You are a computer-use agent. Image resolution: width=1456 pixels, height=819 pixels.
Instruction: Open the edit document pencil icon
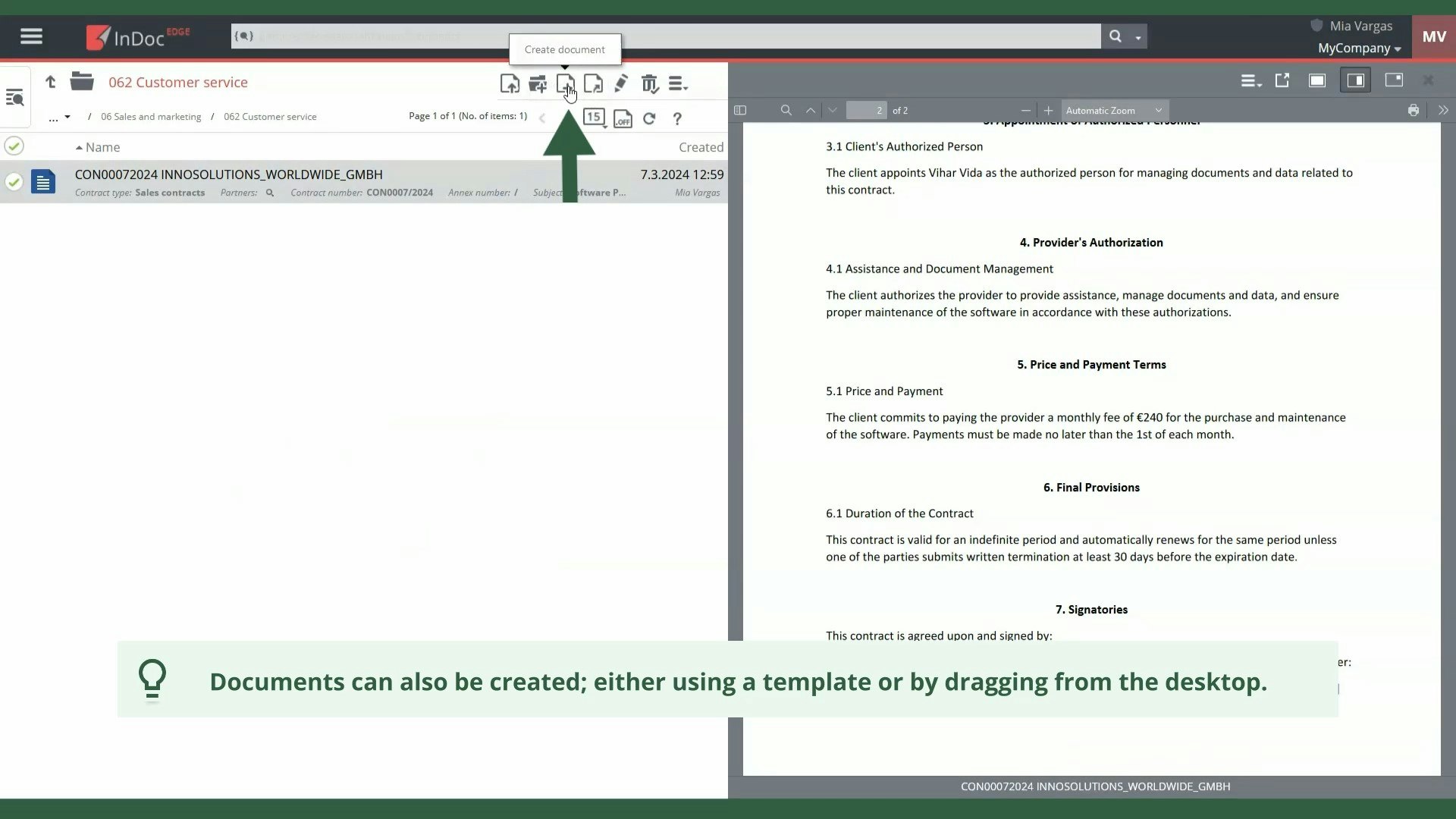pos(621,83)
